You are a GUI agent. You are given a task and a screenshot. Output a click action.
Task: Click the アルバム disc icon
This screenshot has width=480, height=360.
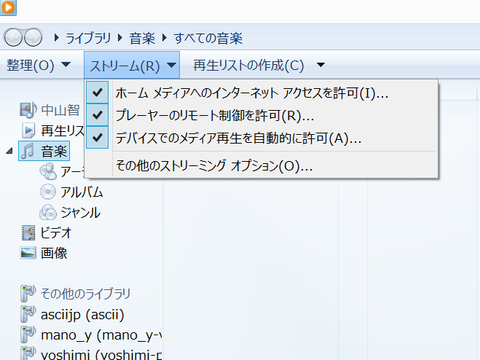click(48, 192)
